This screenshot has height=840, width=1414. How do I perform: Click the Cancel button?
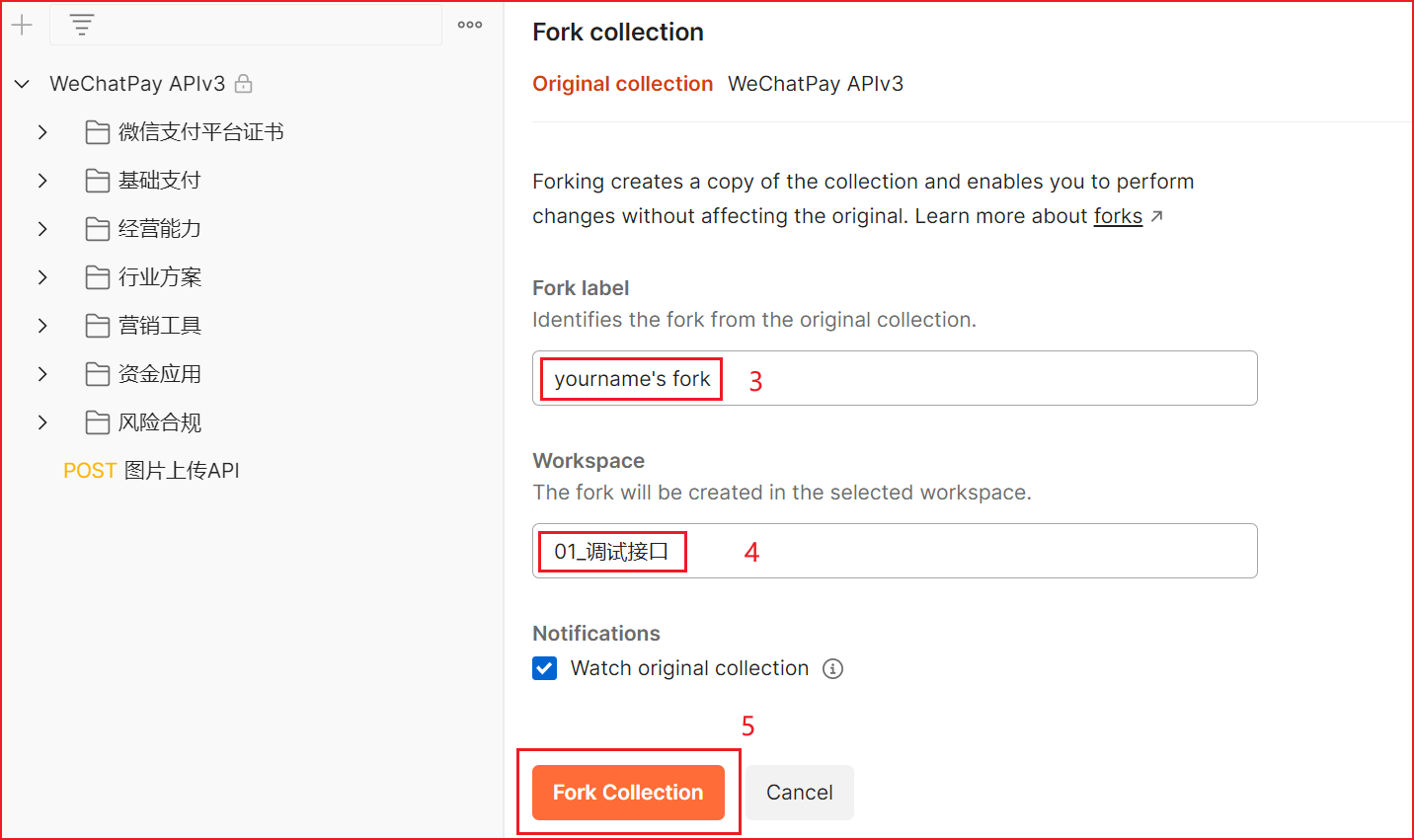[799, 793]
